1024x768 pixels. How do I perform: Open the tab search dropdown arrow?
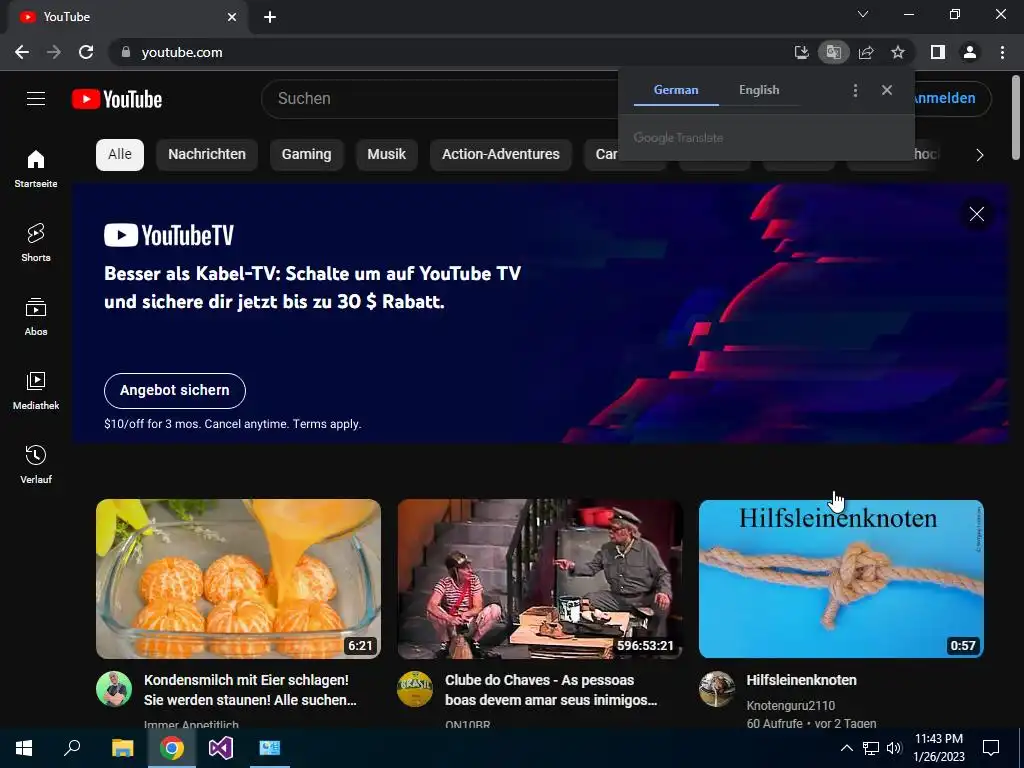(x=863, y=14)
